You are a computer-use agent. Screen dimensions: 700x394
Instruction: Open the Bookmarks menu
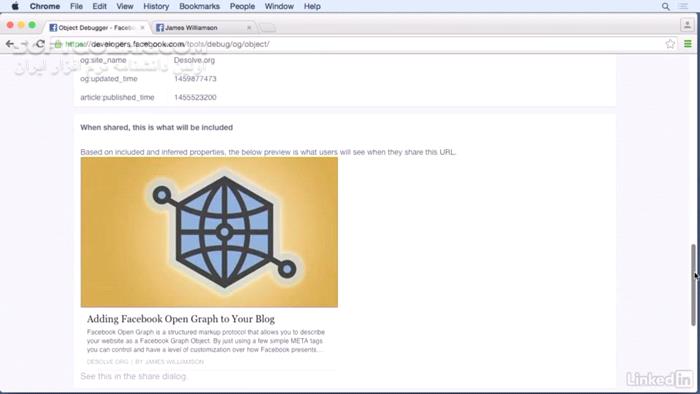point(199,6)
